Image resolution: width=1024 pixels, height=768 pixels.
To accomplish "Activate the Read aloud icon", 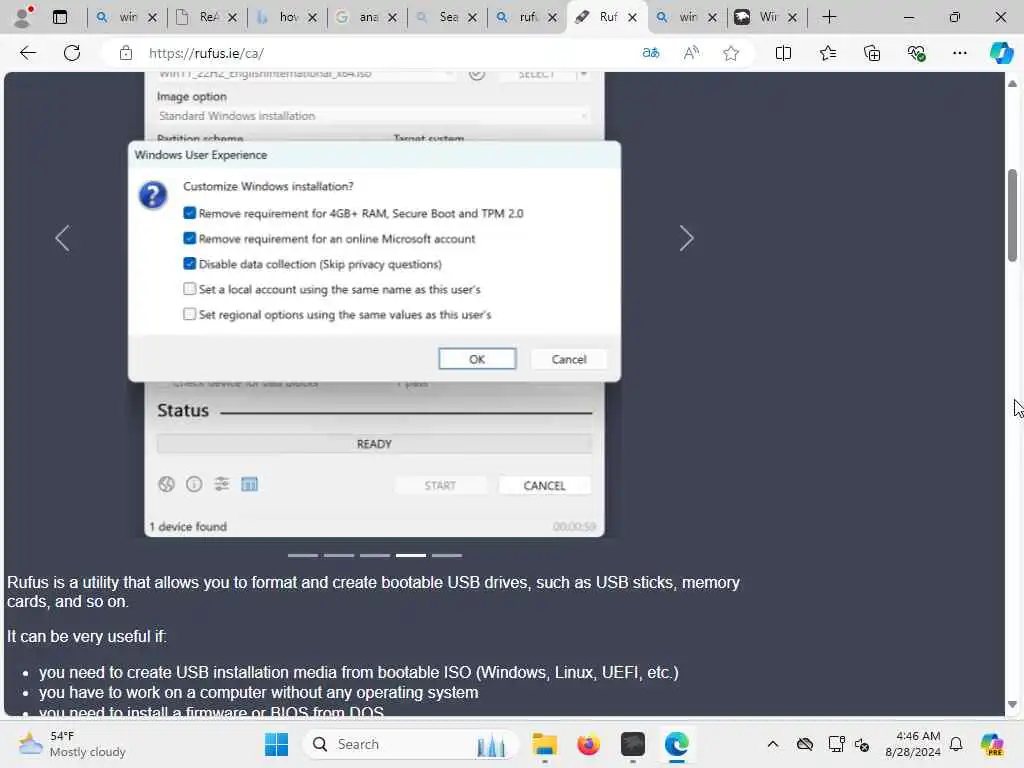I will point(691,53).
